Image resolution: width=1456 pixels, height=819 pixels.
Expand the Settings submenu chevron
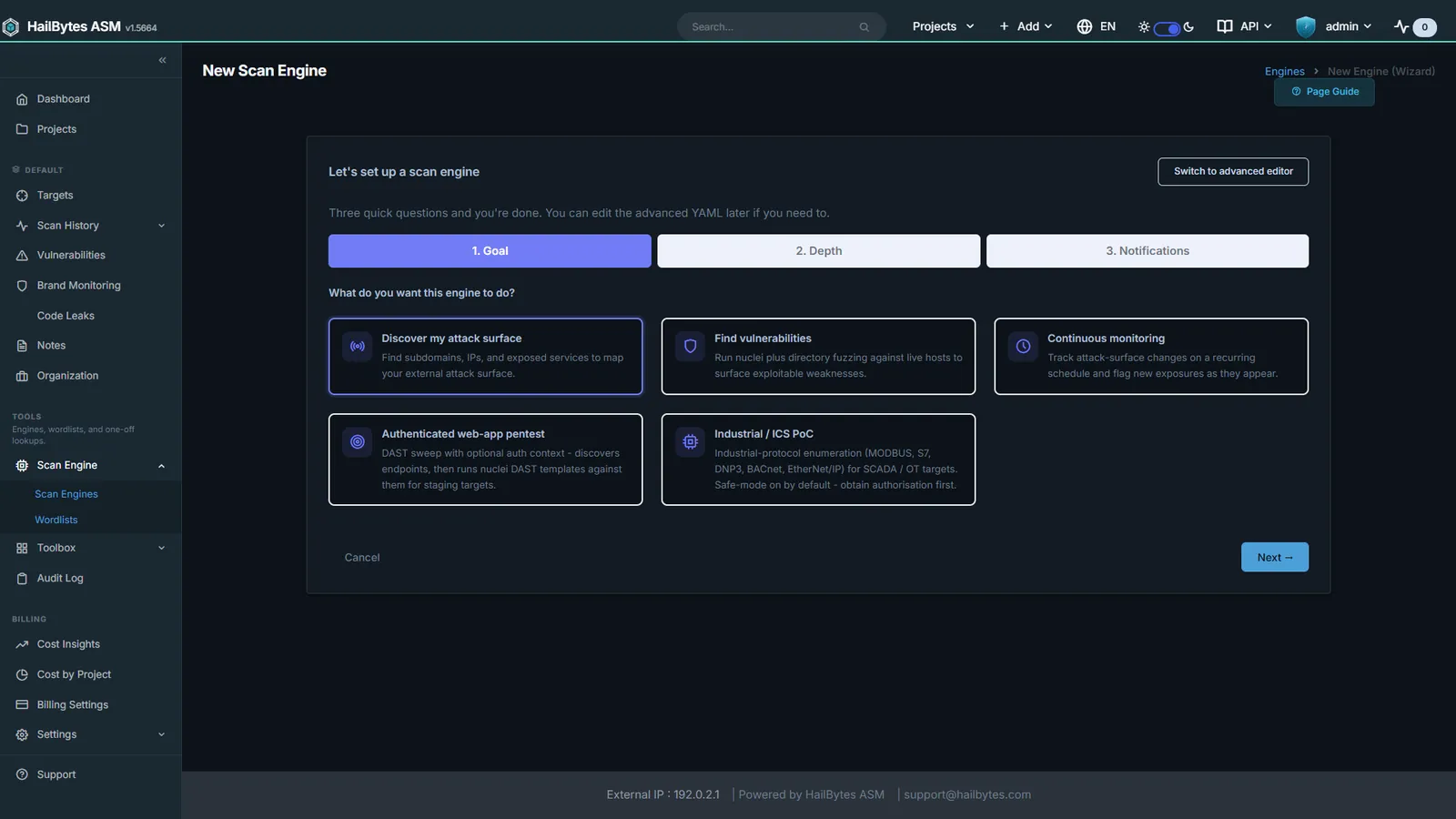(162, 734)
